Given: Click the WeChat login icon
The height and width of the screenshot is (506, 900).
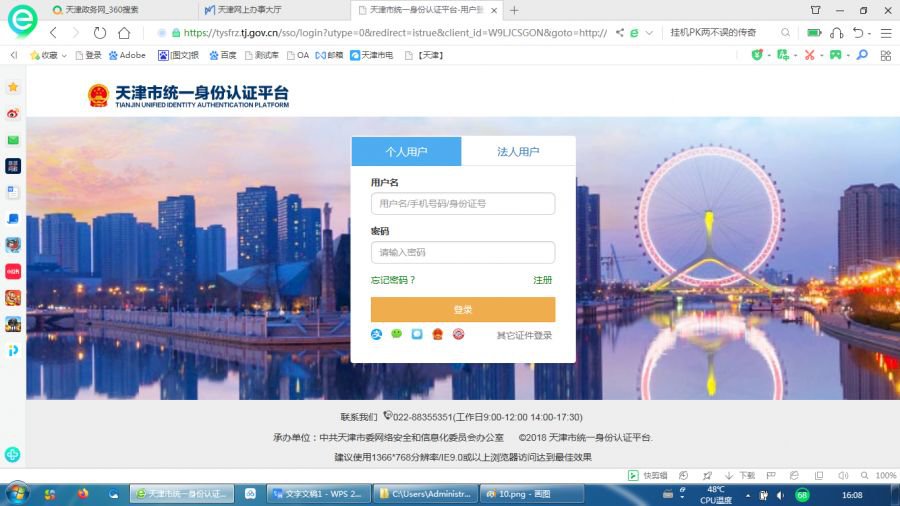Looking at the screenshot, I should point(396,334).
